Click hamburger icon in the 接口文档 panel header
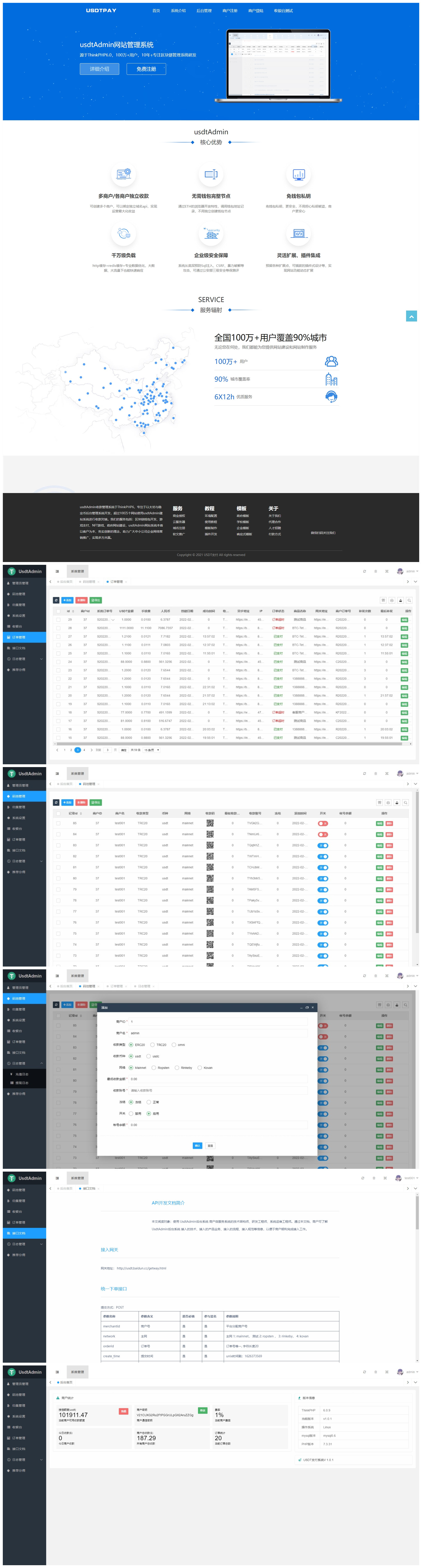Viewport: 422px width, 1568px height. click(57, 1178)
